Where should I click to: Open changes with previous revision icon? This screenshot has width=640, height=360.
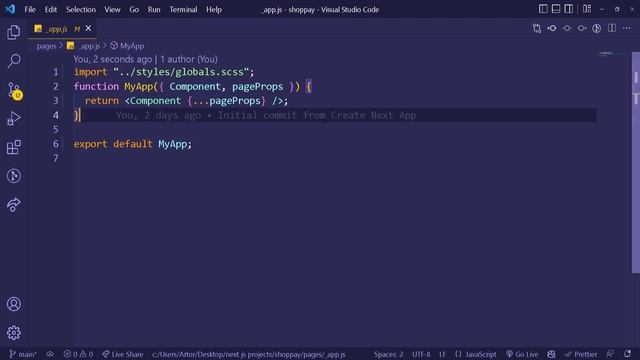click(x=552, y=28)
